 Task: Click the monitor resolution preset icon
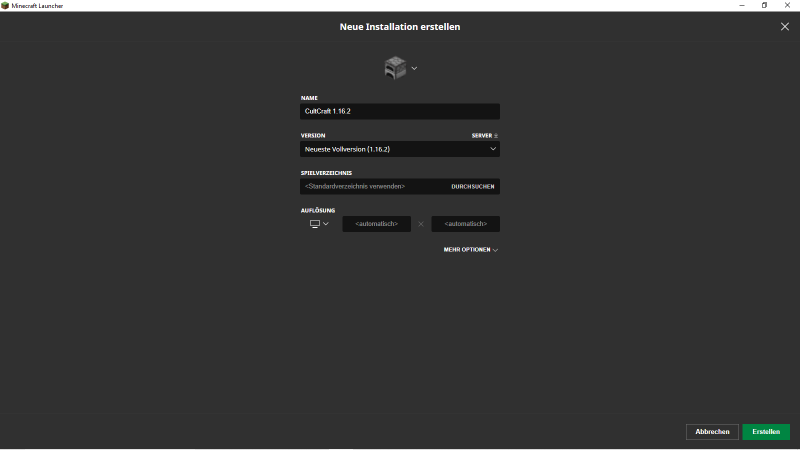tap(314, 224)
